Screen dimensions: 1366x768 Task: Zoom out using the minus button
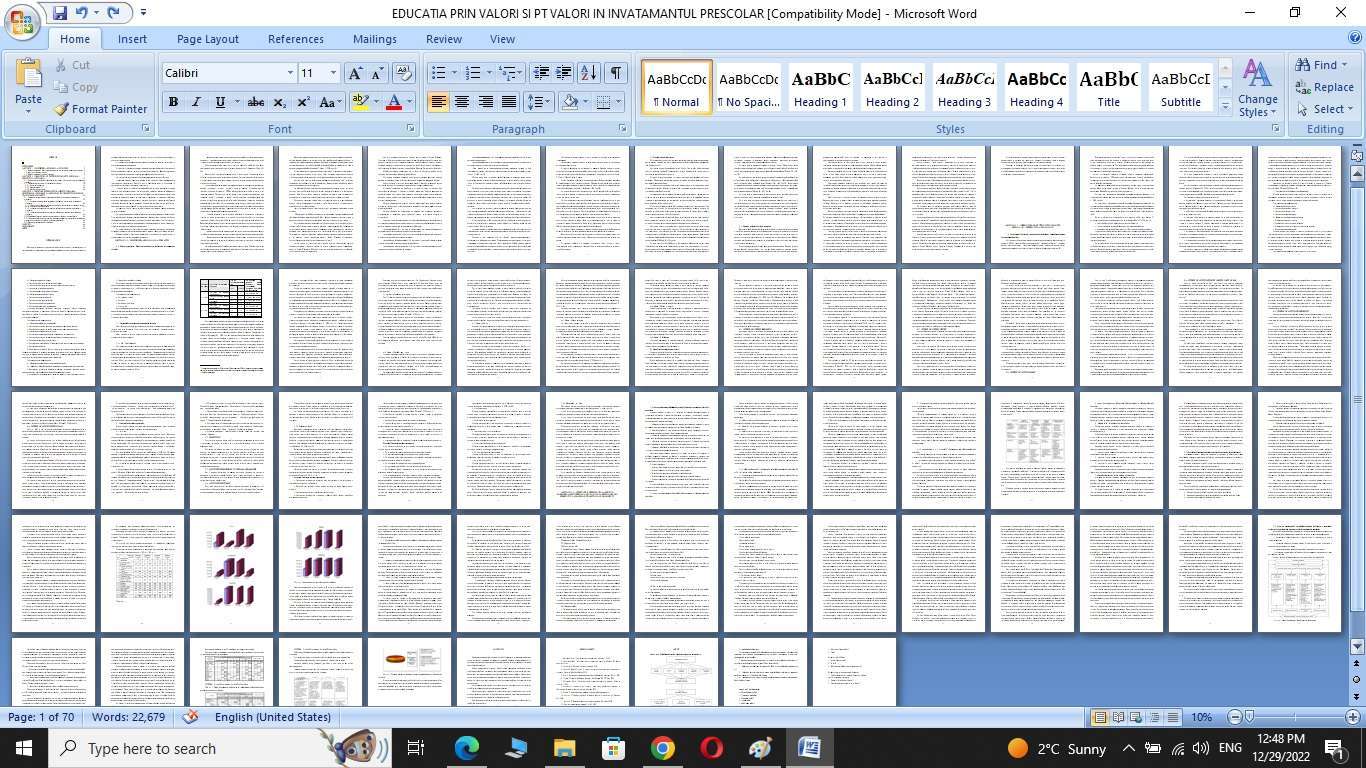[x=1235, y=717]
